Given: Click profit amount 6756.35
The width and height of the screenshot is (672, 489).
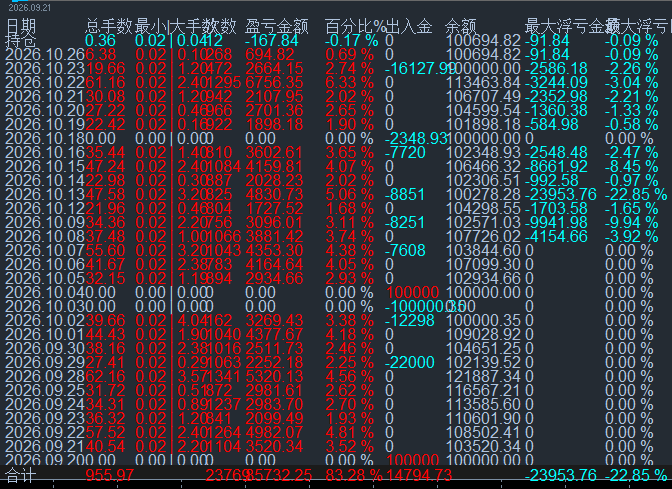Looking at the screenshot, I should pos(274,82).
